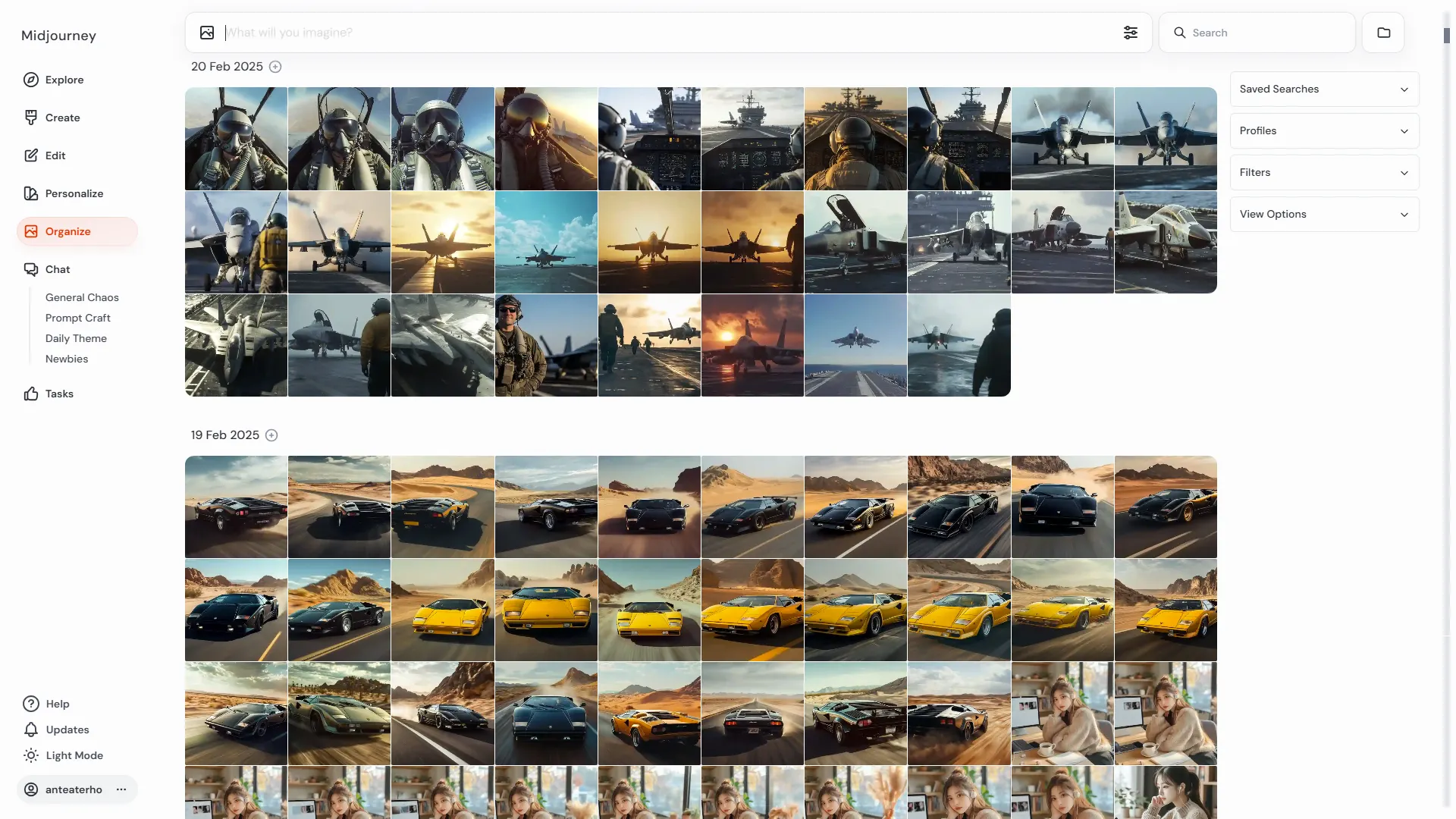Open the Explore page
1456x819 pixels.
pos(64,80)
